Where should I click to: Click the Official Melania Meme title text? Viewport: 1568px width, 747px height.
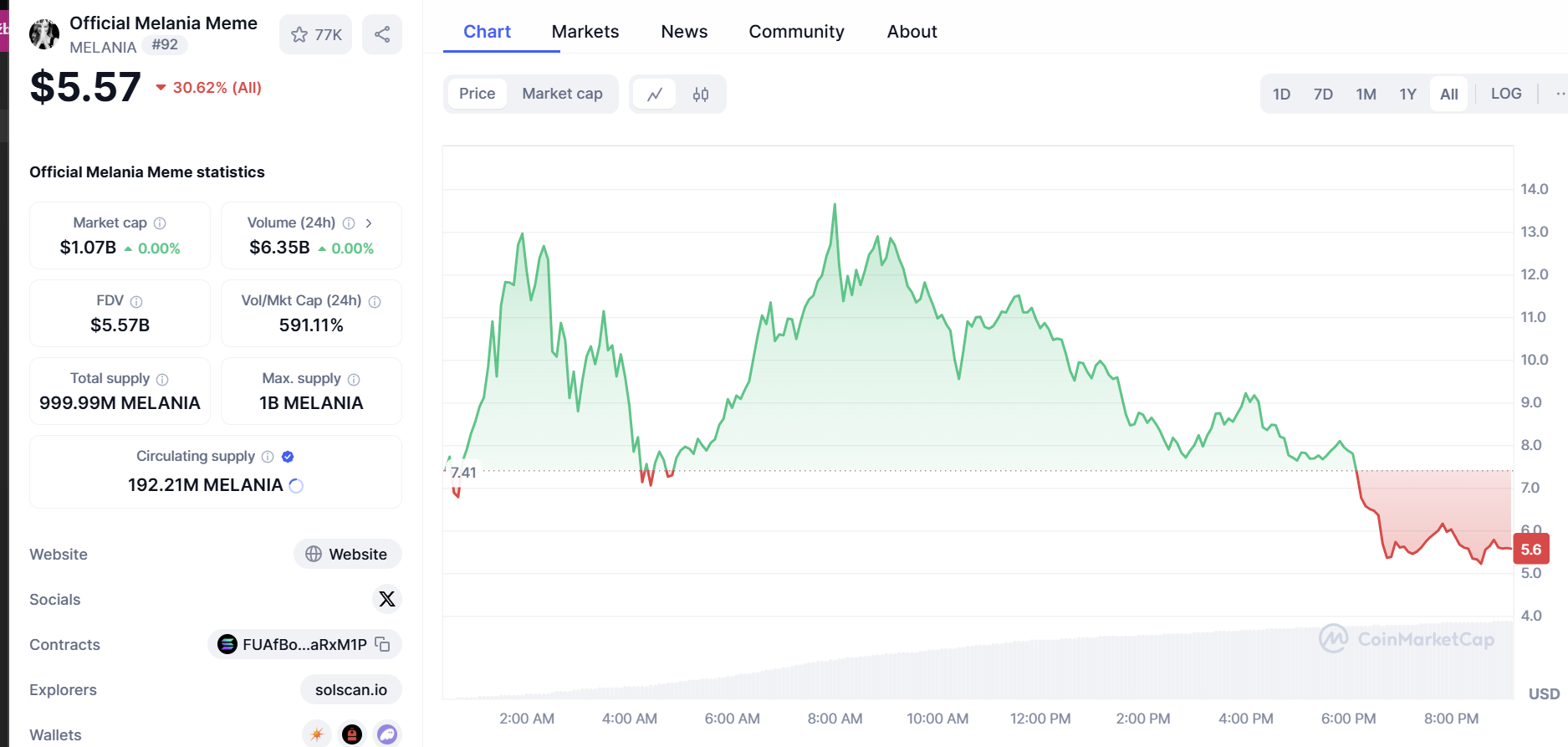(x=163, y=23)
